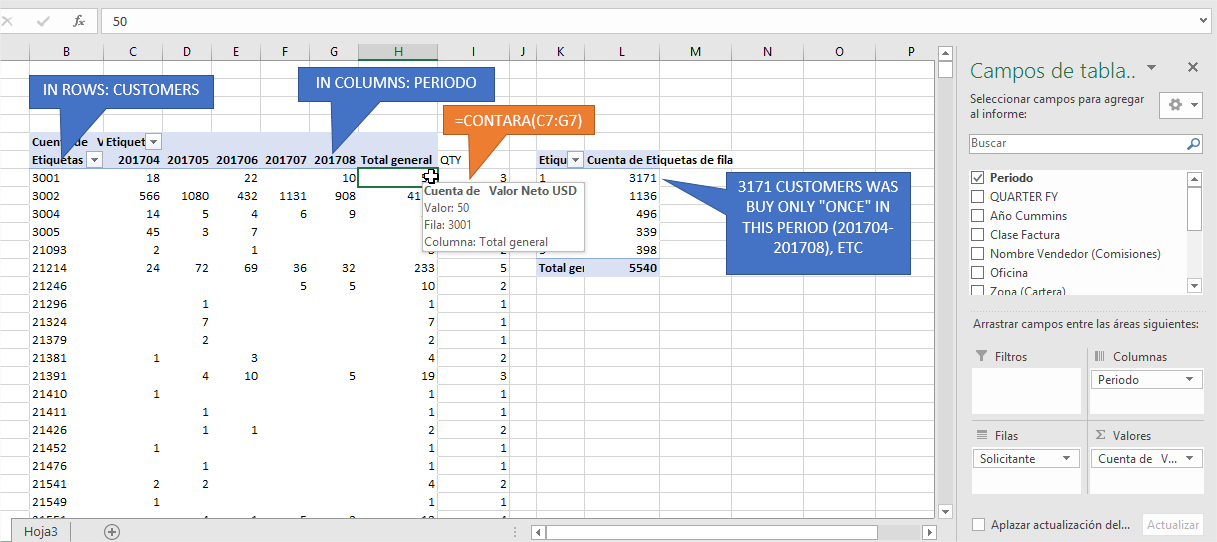
Task: Click the QTY header cell
Action: click(473, 159)
